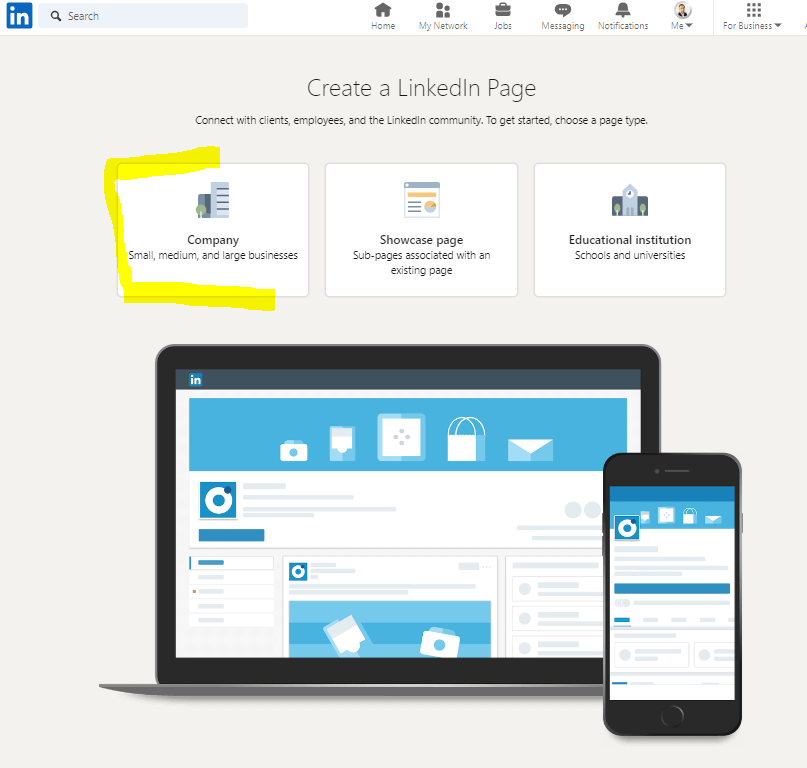807x768 pixels.
Task: Open the Jobs briefcase icon
Action: coord(502,10)
